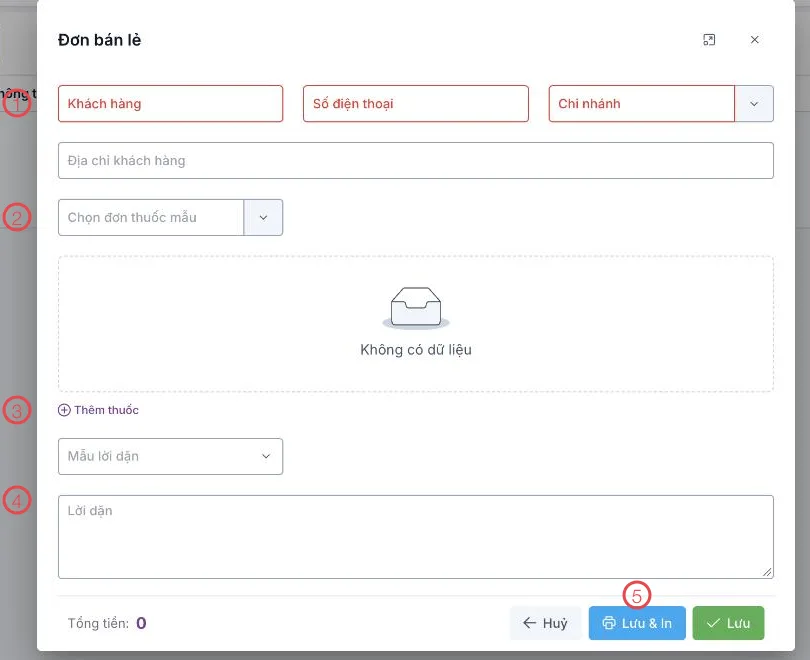Click the Thêm thuốc link text
This screenshot has width=810, height=660.
point(106,410)
